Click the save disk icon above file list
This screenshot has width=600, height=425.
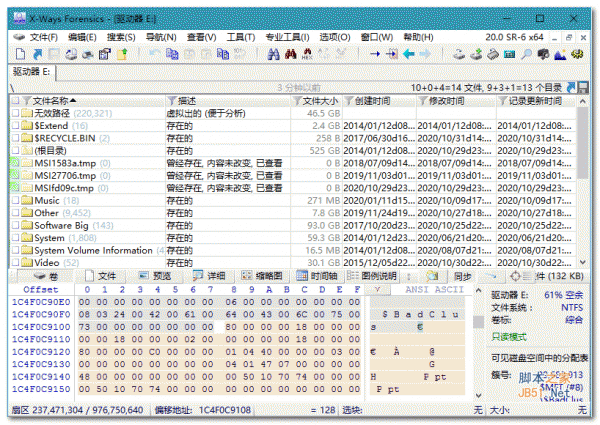[x=583, y=89]
